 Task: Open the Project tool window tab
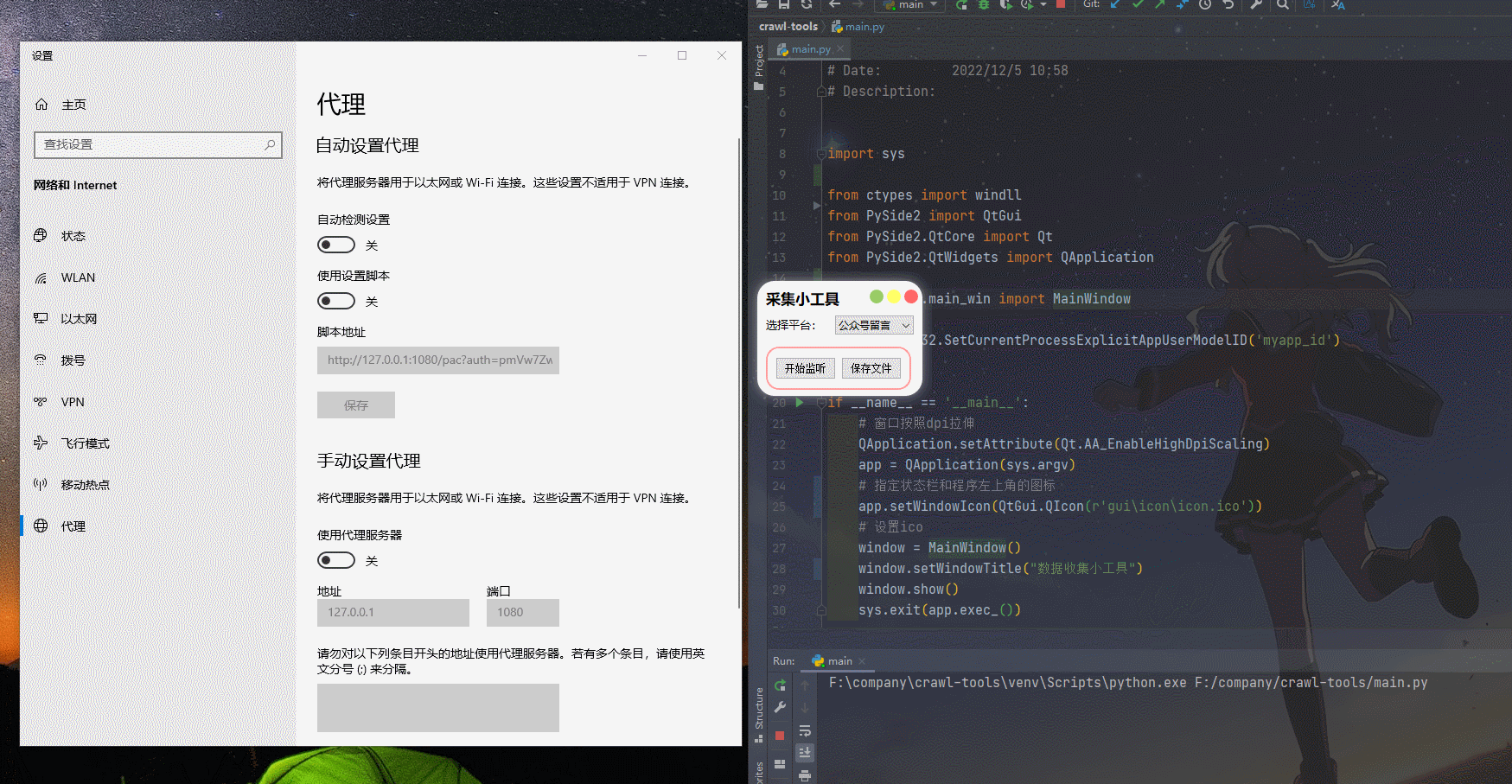pos(759,67)
